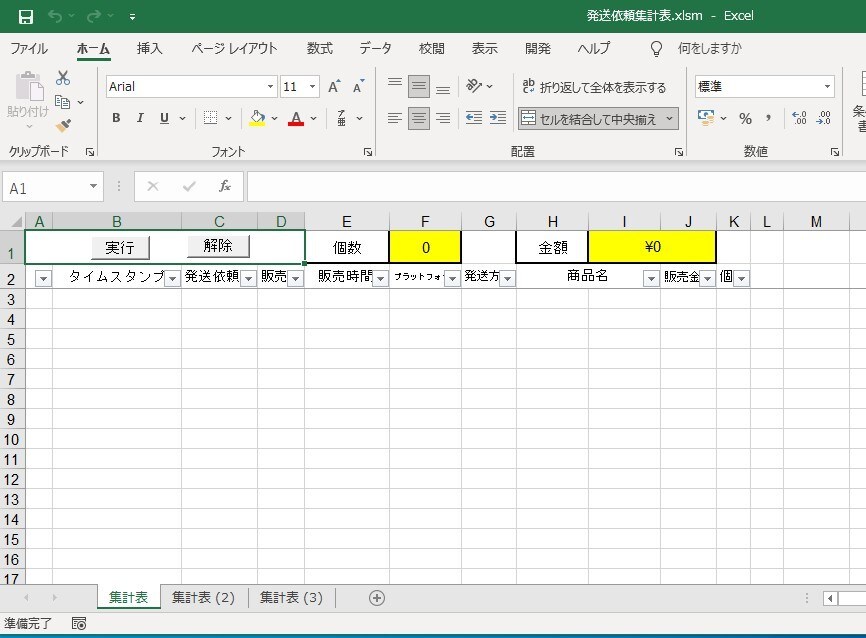The height and width of the screenshot is (638, 866).
Task: Add a new sheet with plus icon
Action: click(x=377, y=598)
